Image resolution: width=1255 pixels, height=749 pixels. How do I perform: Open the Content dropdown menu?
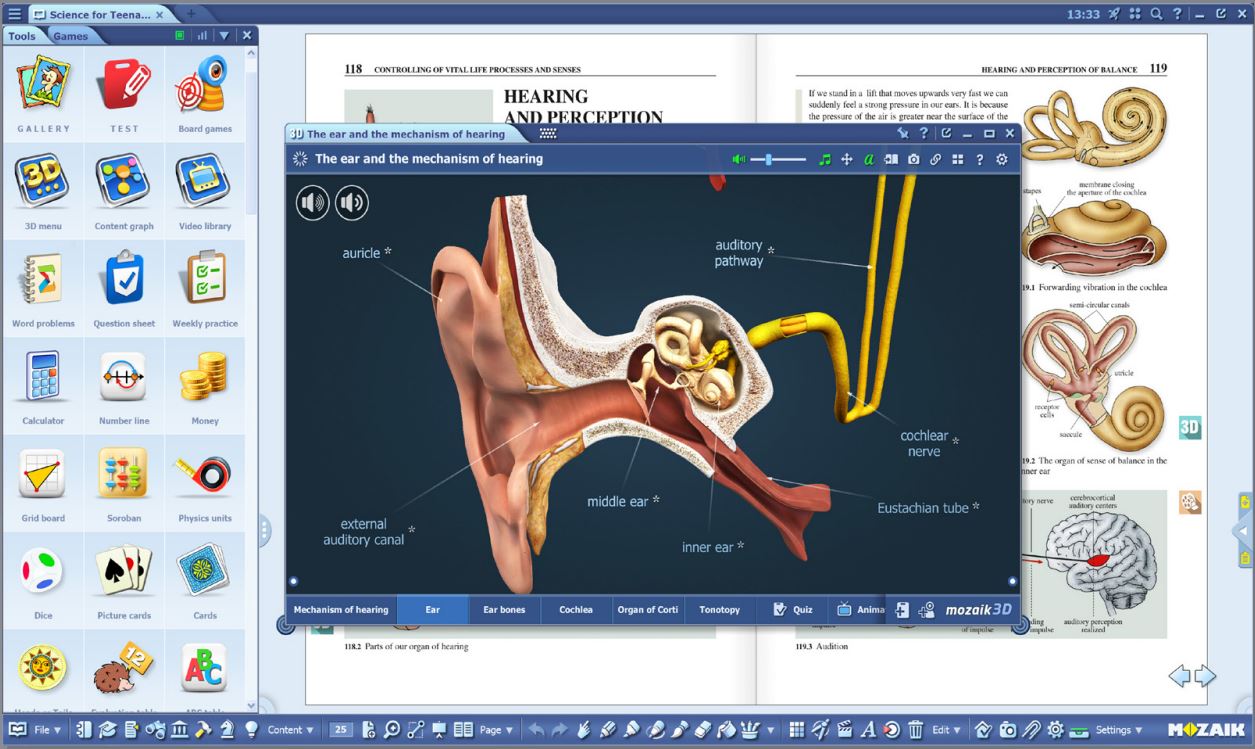[x=291, y=730]
